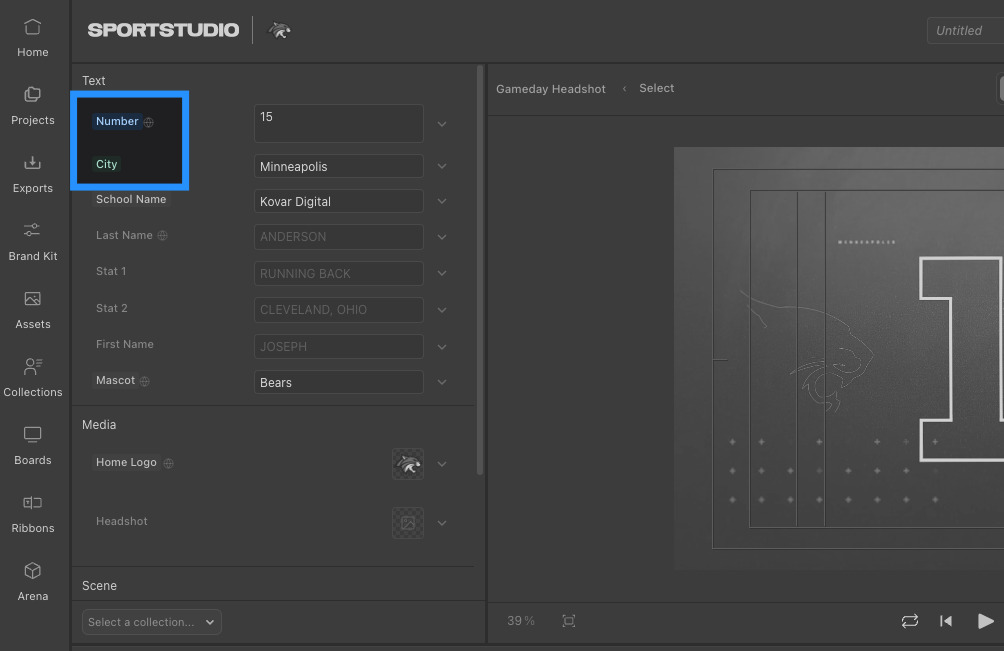Viewport: 1004px width, 651px height.
Task: Click the Number input showing 15
Action: [x=339, y=123]
